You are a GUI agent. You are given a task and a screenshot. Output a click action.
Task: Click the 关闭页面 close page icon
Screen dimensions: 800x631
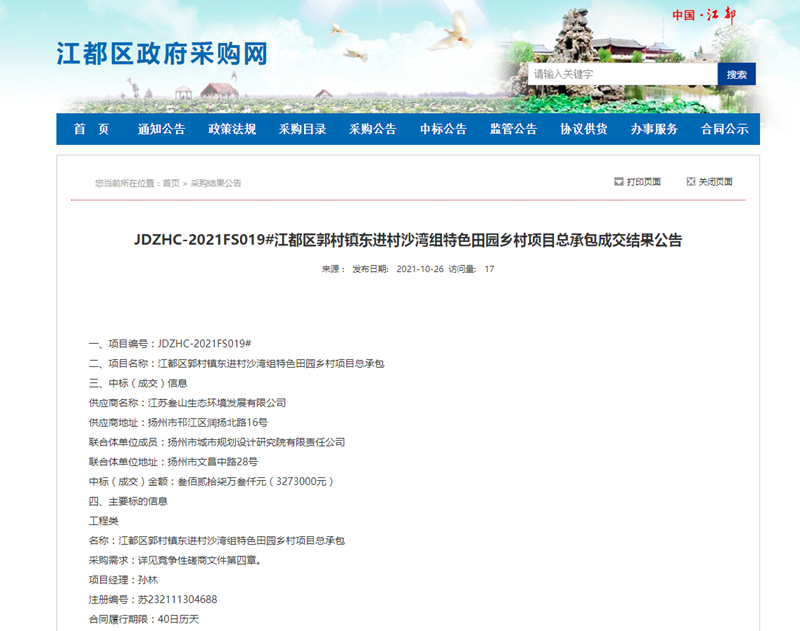point(690,182)
